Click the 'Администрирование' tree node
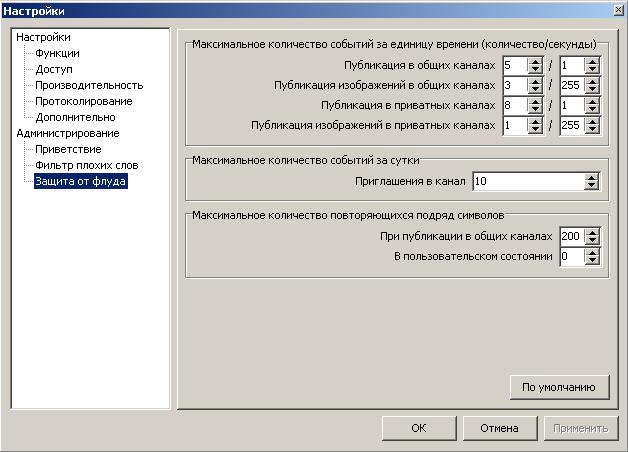628x452 pixels. [68, 133]
